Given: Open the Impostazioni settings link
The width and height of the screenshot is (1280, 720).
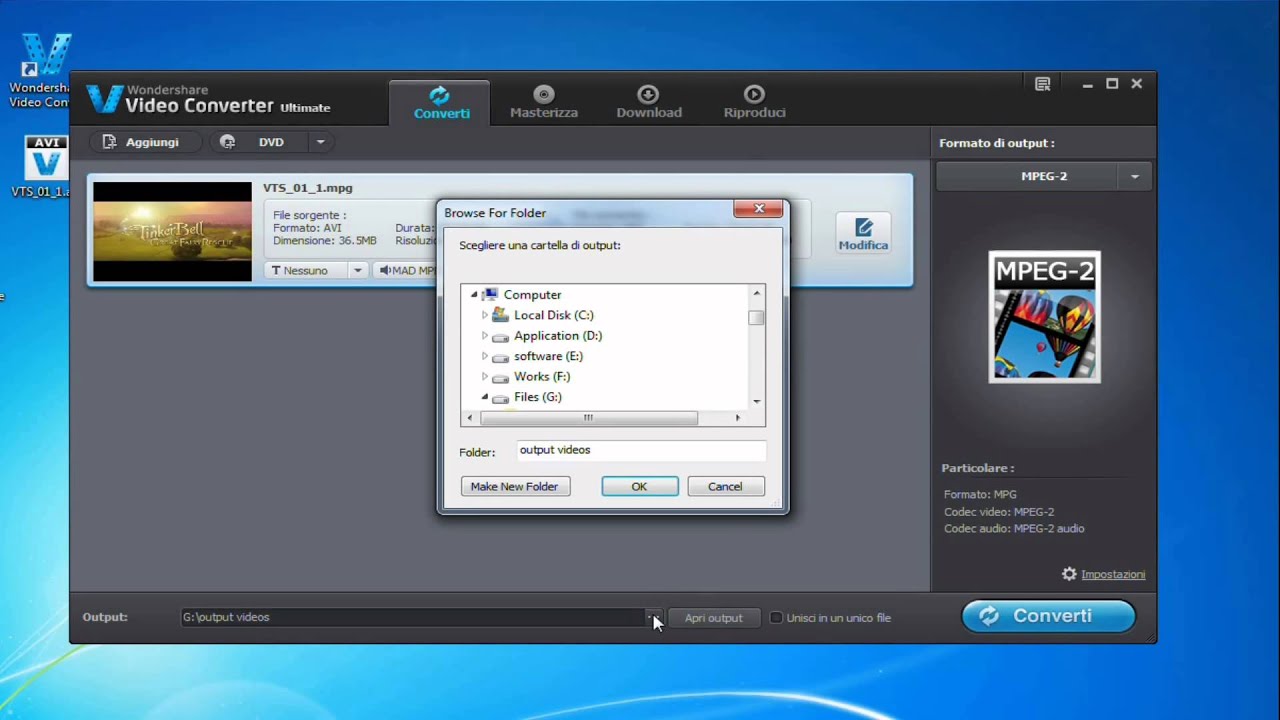Looking at the screenshot, I should (1113, 574).
